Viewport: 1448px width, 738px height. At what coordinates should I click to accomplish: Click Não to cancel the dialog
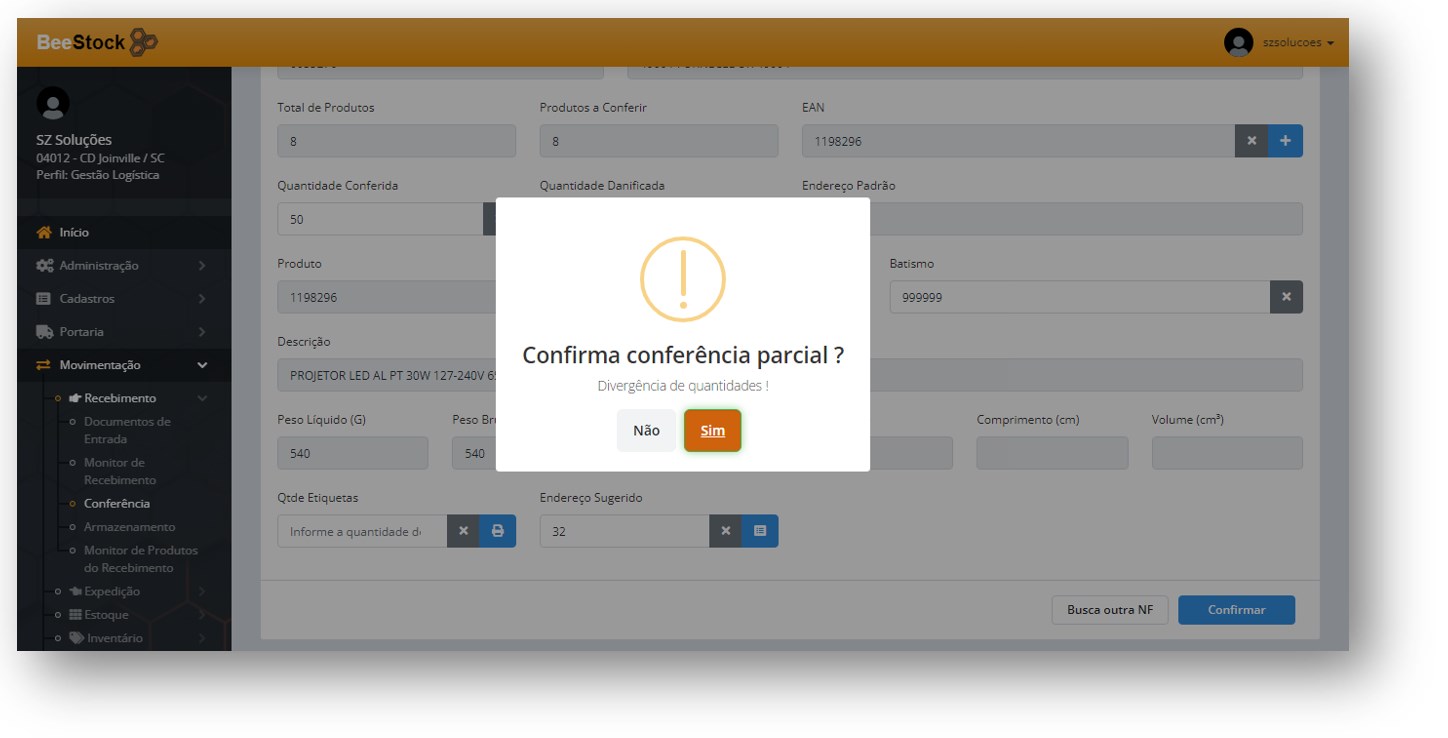646,431
